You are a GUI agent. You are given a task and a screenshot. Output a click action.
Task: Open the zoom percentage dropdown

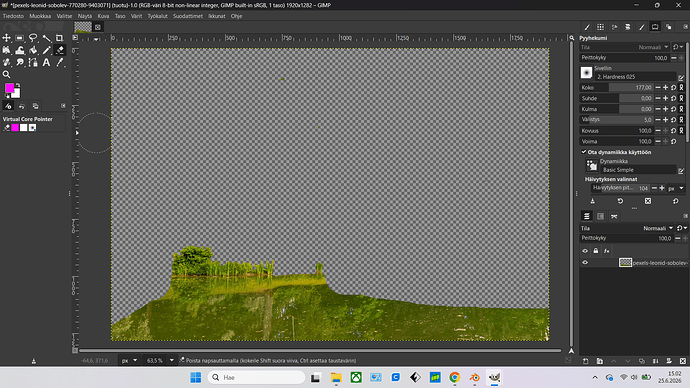click(172, 360)
